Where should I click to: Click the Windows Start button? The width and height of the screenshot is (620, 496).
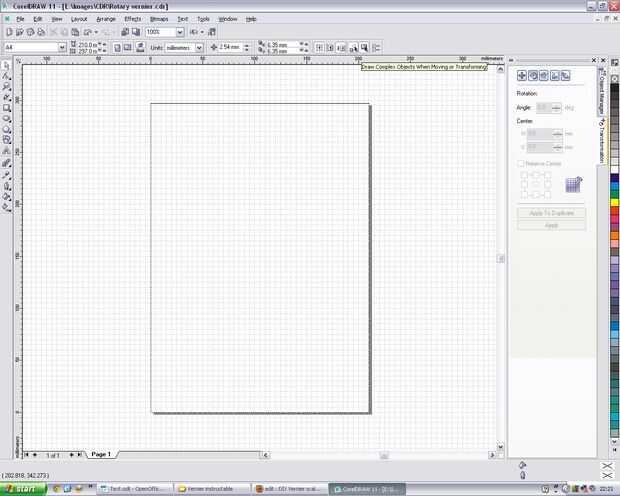coord(23,489)
